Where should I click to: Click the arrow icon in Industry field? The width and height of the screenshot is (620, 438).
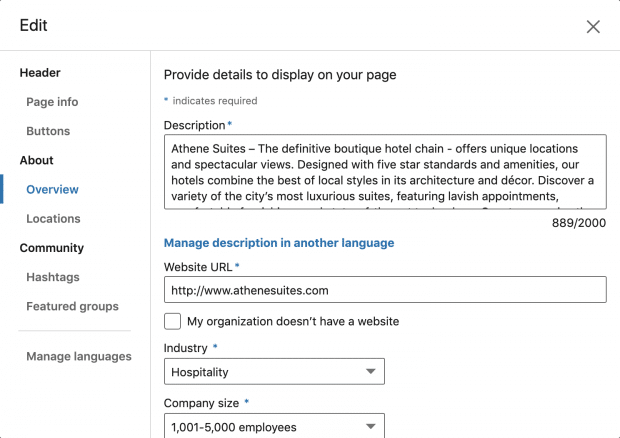point(370,372)
